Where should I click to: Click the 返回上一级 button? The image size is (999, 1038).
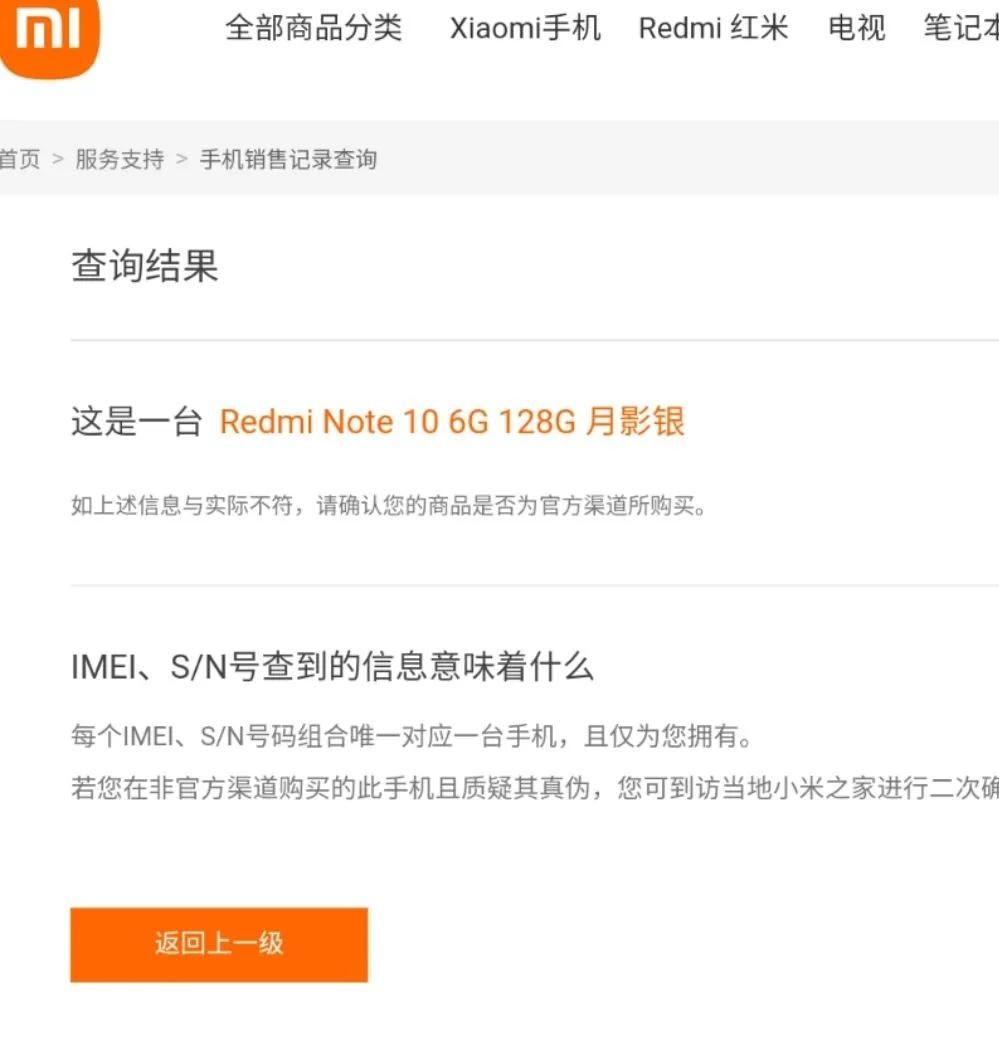pyautogui.click(x=219, y=945)
